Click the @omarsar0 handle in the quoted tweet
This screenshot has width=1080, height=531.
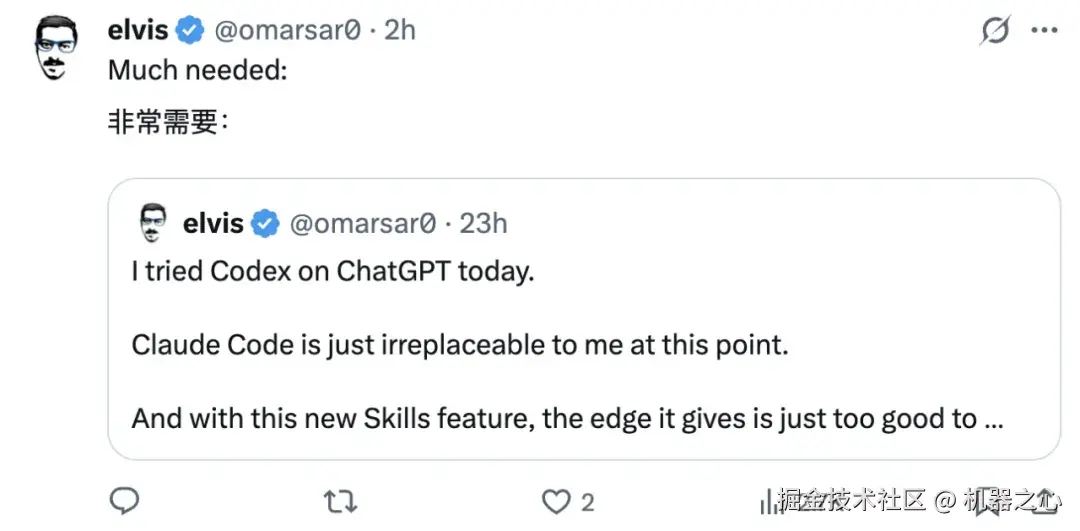click(362, 223)
